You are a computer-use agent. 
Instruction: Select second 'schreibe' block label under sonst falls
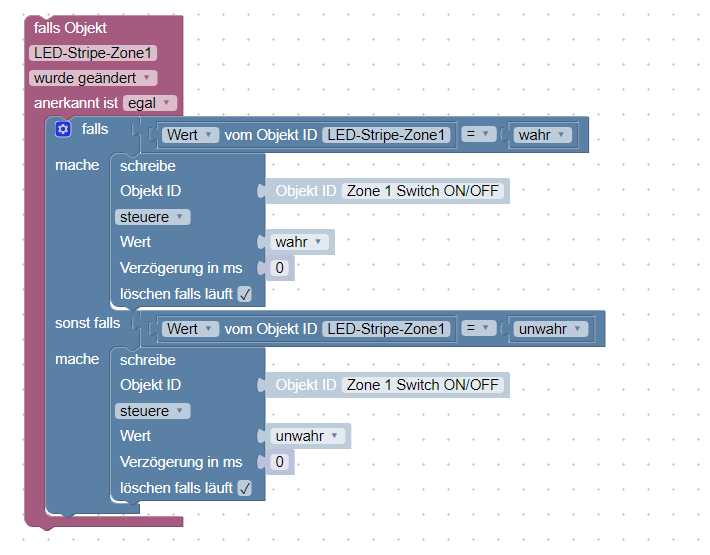pyautogui.click(x=148, y=360)
